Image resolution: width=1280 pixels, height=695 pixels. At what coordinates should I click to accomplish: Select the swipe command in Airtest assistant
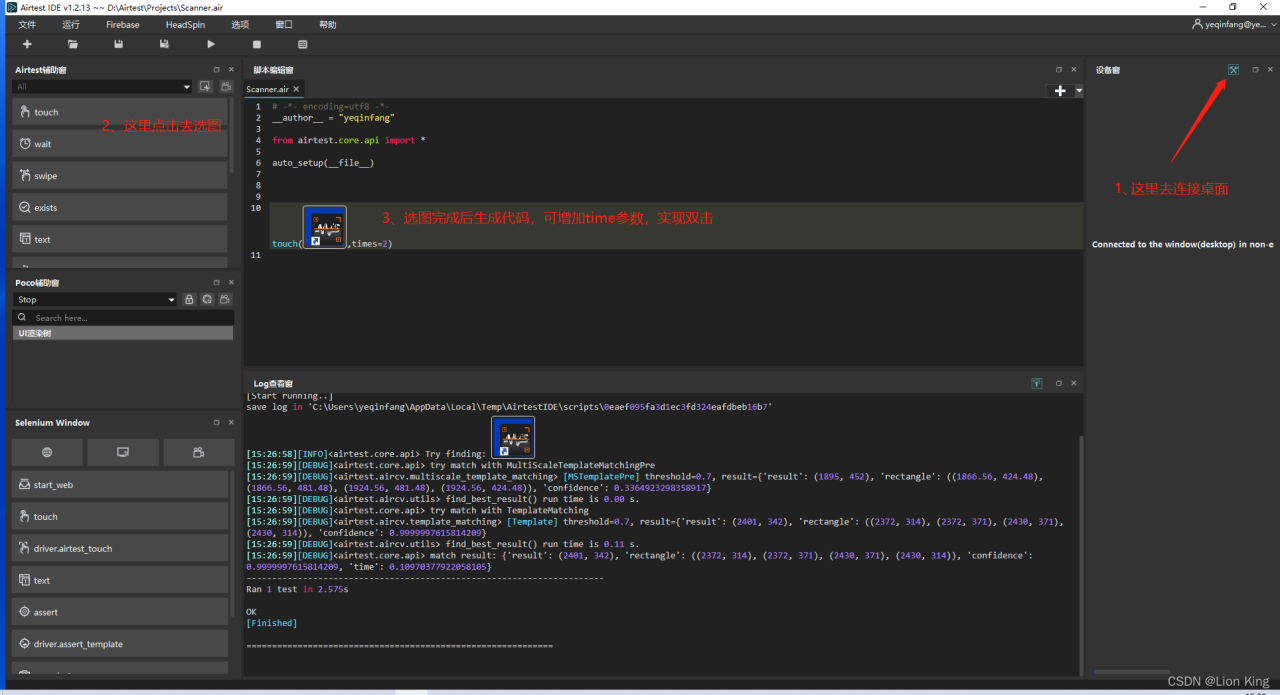point(120,176)
